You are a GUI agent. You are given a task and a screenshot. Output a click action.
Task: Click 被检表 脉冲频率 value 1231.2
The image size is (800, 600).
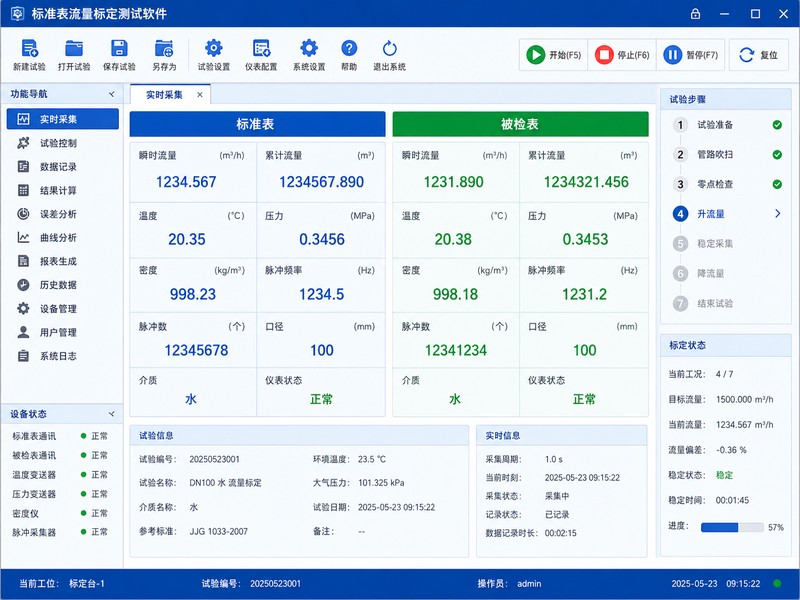(x=585, y=294)
